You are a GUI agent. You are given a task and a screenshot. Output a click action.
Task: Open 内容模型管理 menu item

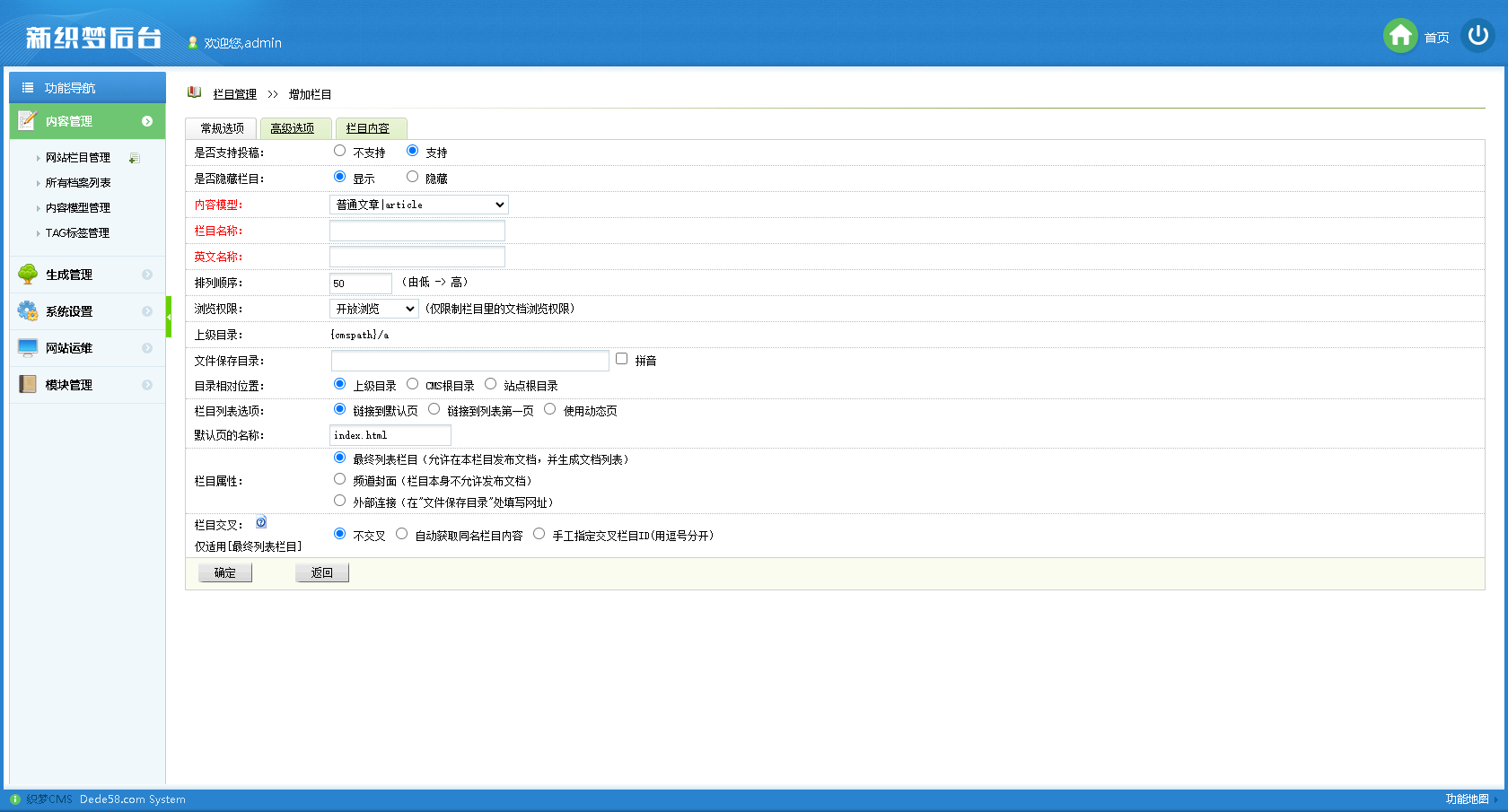[x=78, y=208]
